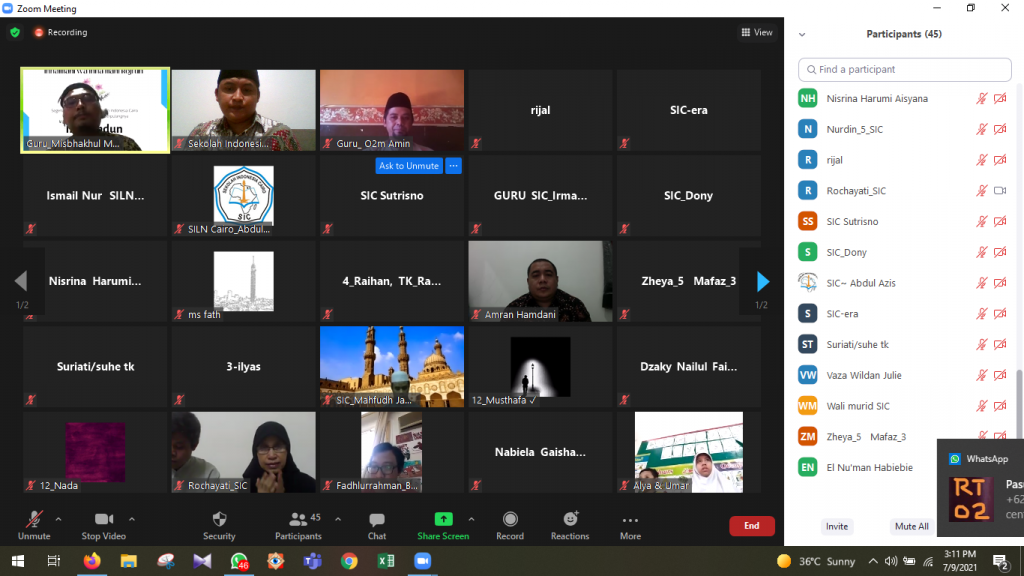Viewport: 1024px width, 576px height.
Task: Toggle Stop Video camera button
Action: click(103, 519)
